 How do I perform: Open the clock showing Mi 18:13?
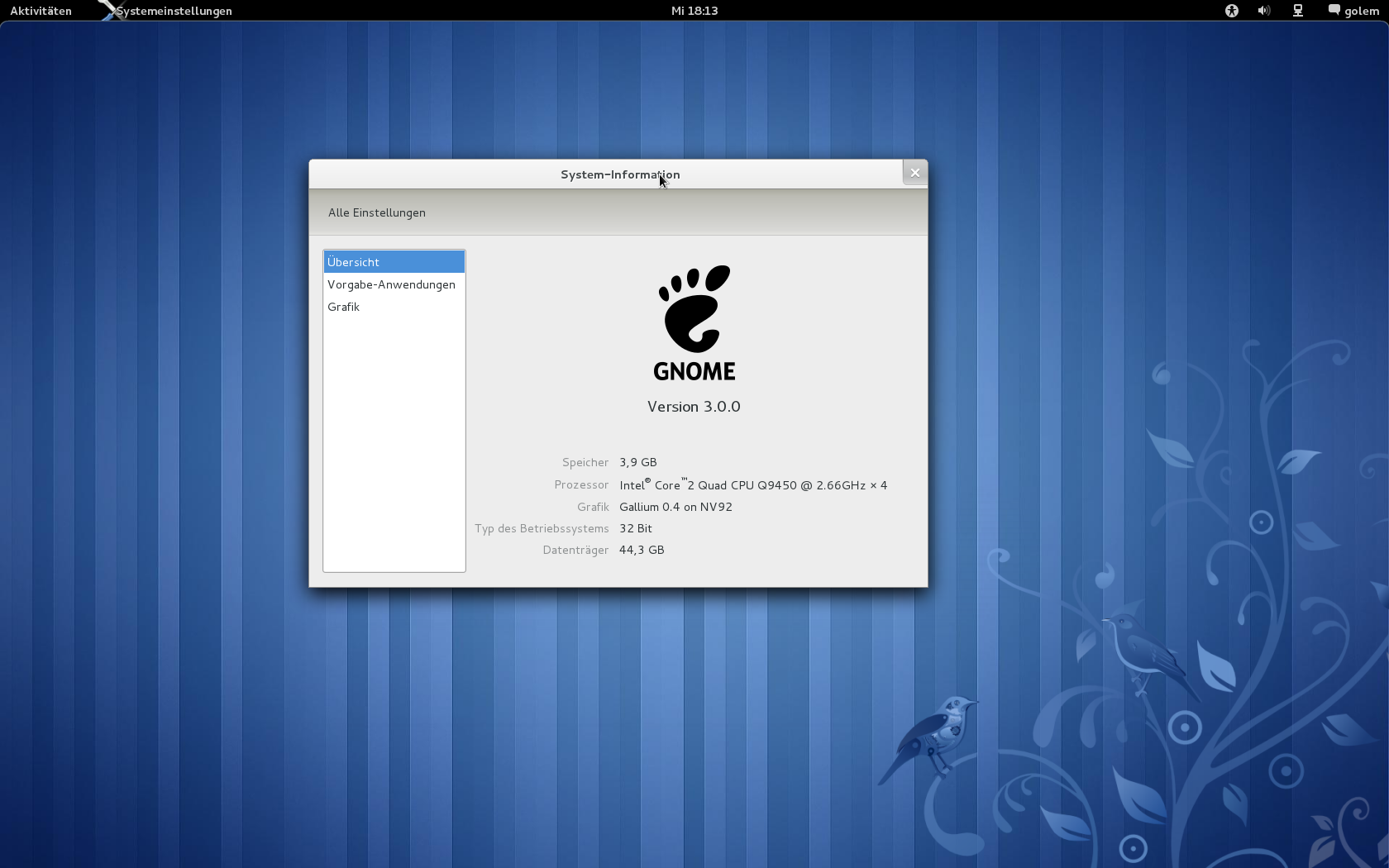pyautogui.click(x=694, y=11)
